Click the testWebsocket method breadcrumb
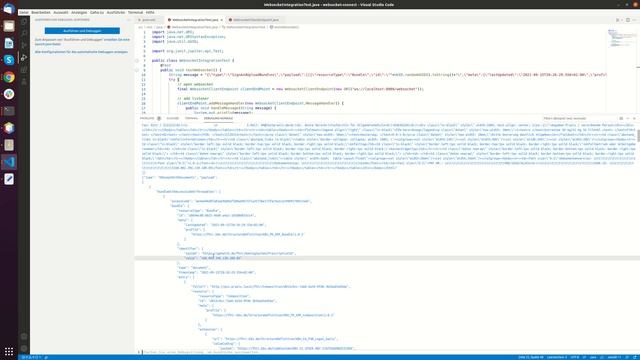Viewport: 640px width, 360px height. click(286, 27)
